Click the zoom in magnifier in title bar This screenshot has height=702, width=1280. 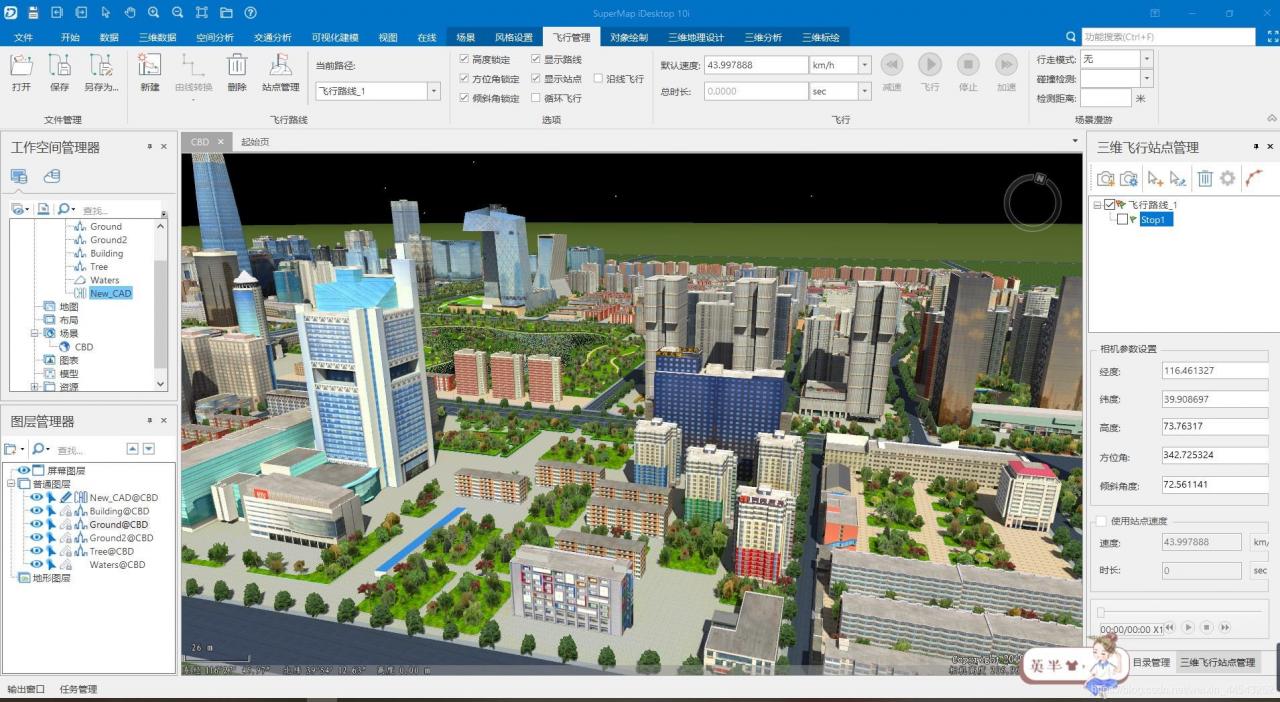(x=154, y=13)
